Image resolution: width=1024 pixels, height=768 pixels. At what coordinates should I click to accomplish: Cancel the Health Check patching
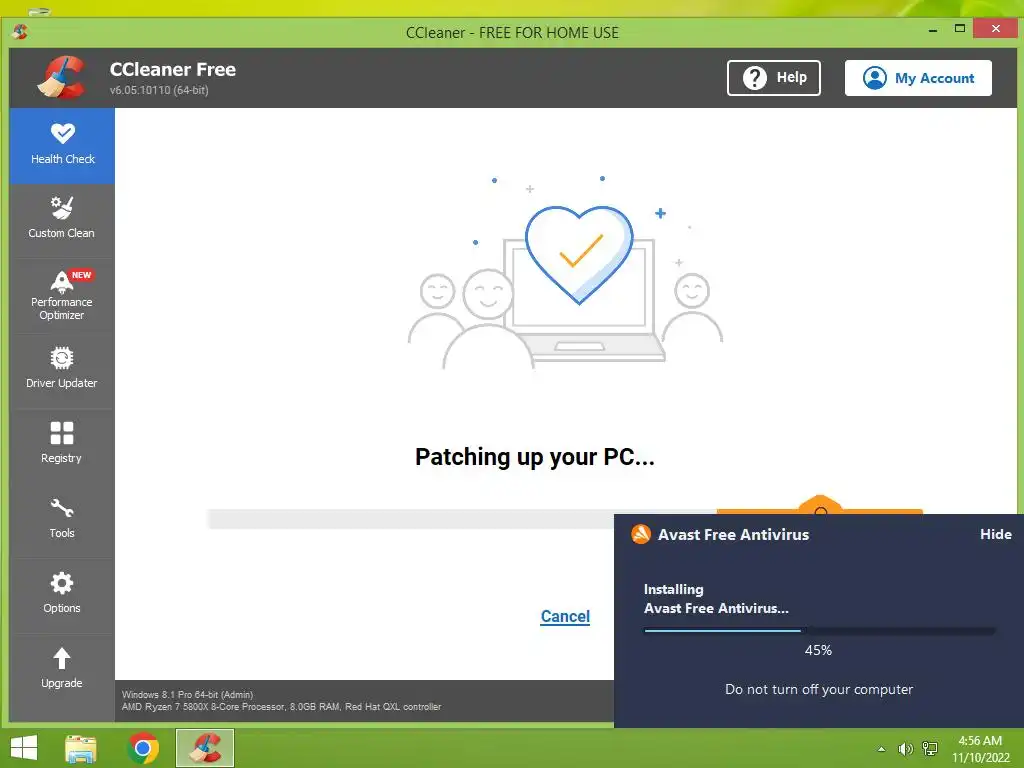(565, 616)
